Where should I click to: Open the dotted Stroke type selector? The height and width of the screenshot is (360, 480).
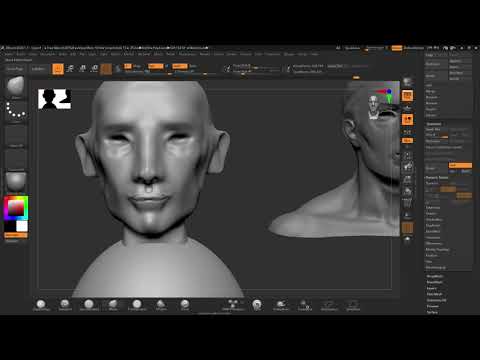tap(16, 111)
